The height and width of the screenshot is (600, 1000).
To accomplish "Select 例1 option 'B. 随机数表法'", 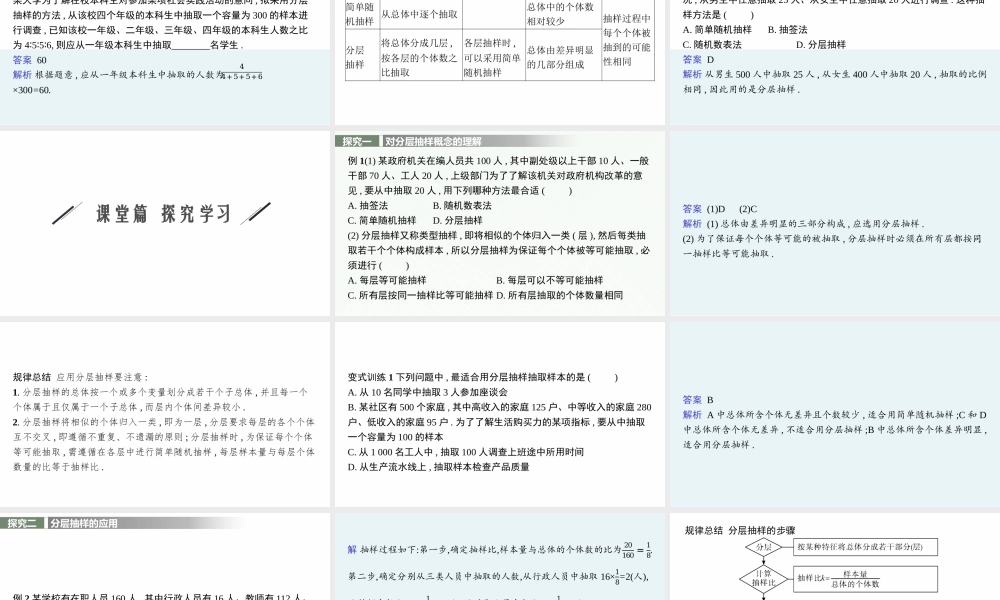I will [462, 205].
